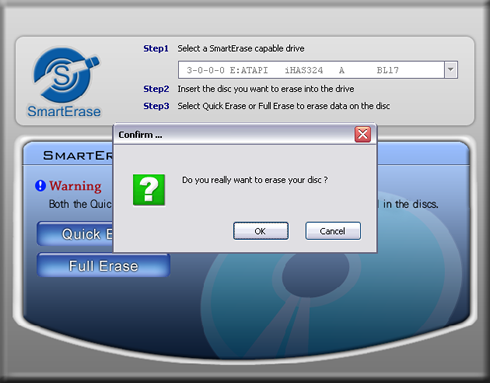This screenshot has height=383, width=490.
Task: Cancel the disc erase confirmation
Action: coord(333,231)
